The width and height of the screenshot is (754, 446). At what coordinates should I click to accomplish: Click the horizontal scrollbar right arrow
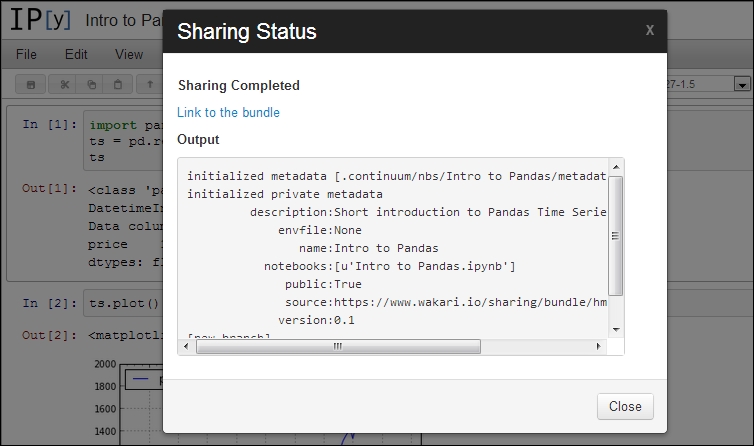[x=598, y=346]
